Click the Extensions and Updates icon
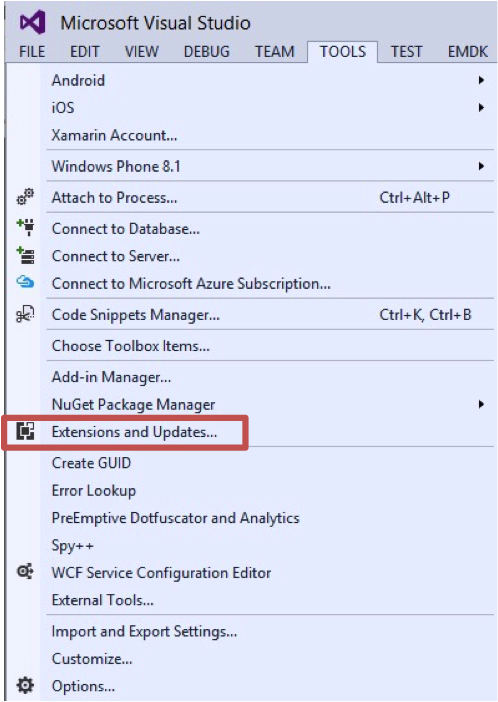This screenshot has width=498, height=702. (x=26, y=431)
